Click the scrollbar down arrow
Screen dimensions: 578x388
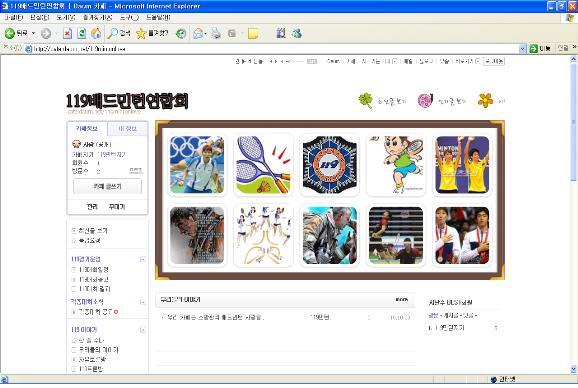coord(573,369)
